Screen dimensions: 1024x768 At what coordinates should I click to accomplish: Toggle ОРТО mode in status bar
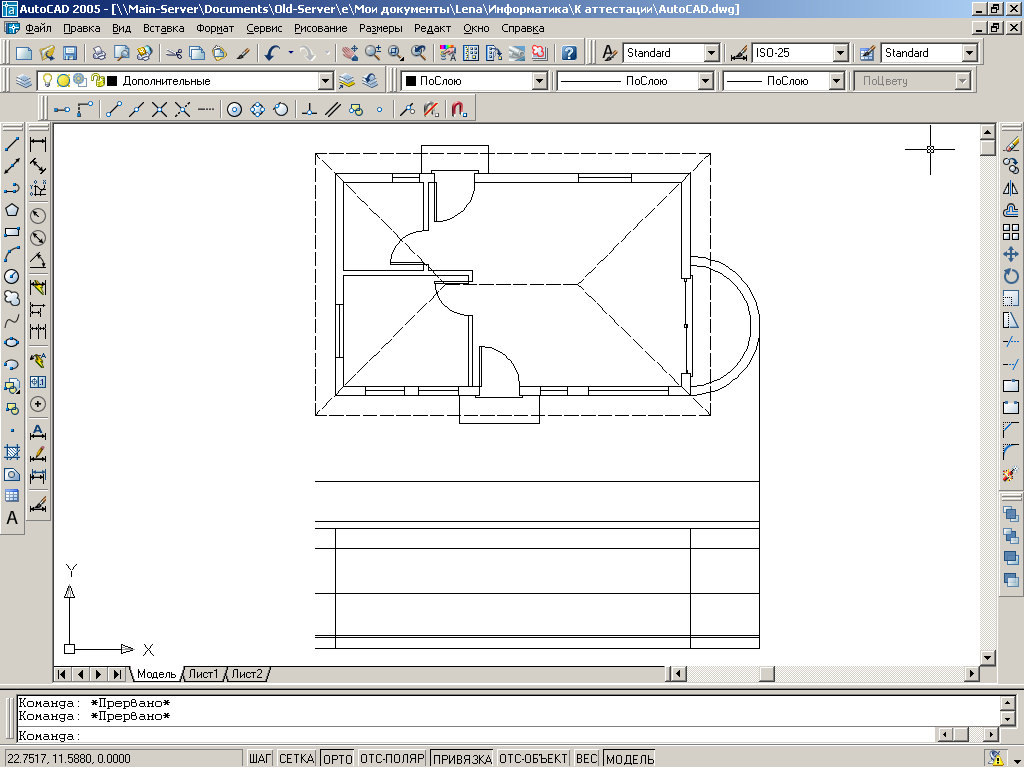(338, 759)
